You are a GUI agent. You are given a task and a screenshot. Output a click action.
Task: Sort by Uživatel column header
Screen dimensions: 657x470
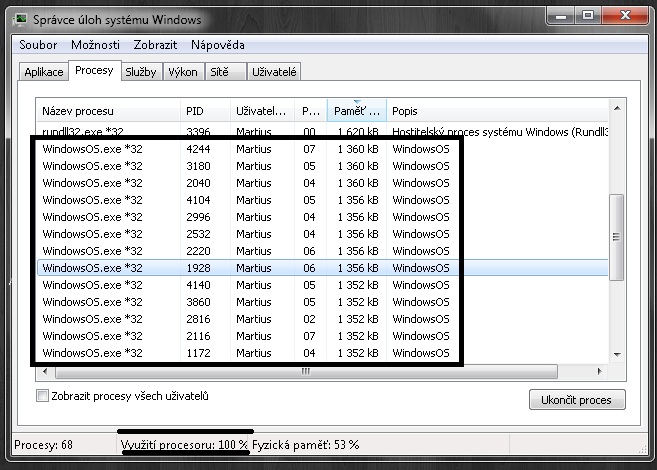click(262, 111)
